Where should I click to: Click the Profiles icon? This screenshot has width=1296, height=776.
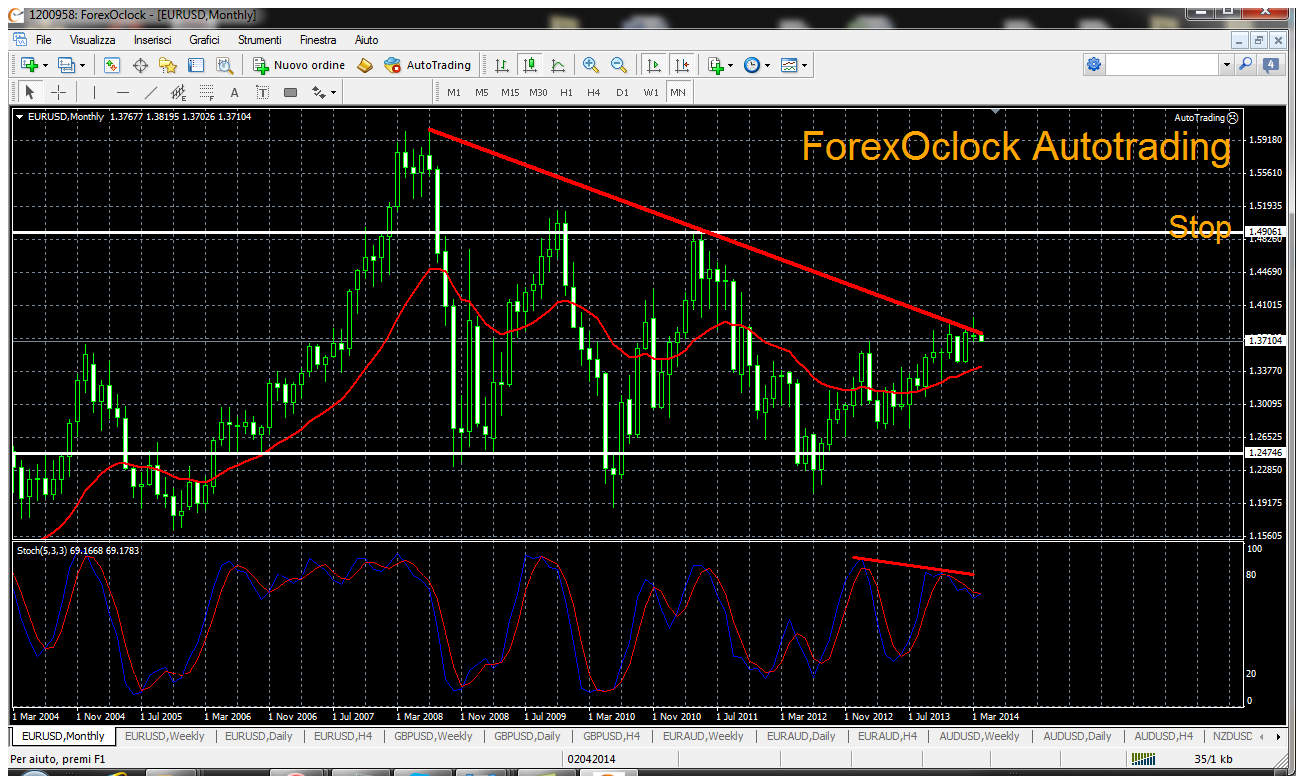point(66,65)
